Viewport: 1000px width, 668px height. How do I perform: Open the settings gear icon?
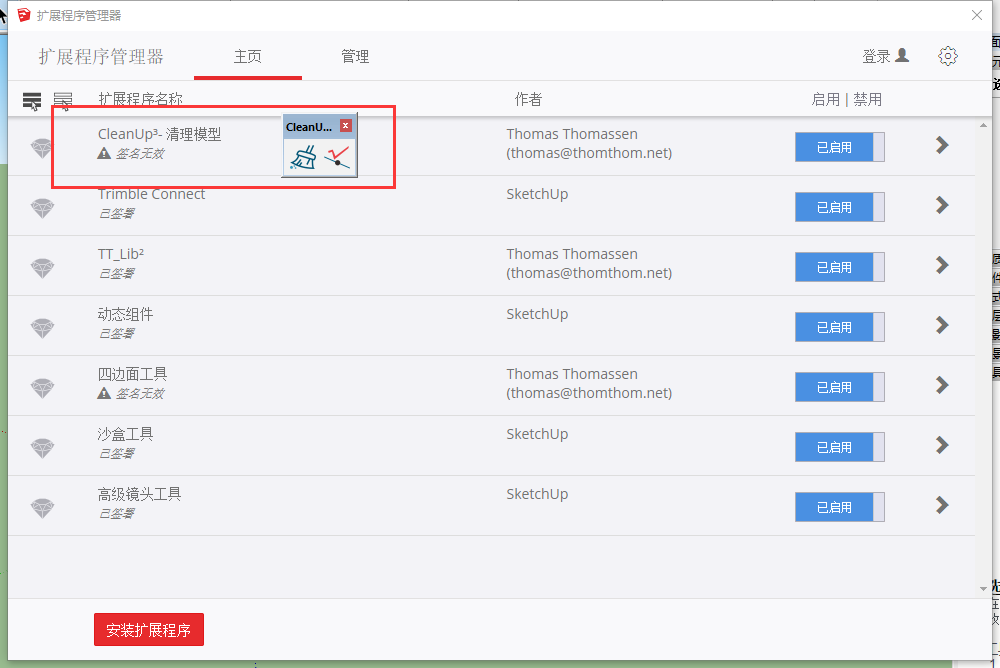point(948,56)
